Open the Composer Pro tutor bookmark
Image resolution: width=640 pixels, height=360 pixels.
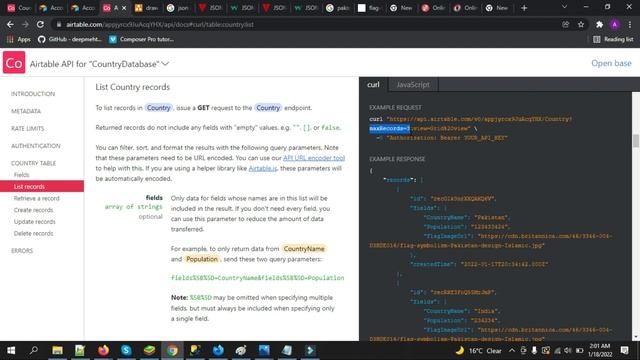click(142, 39)
